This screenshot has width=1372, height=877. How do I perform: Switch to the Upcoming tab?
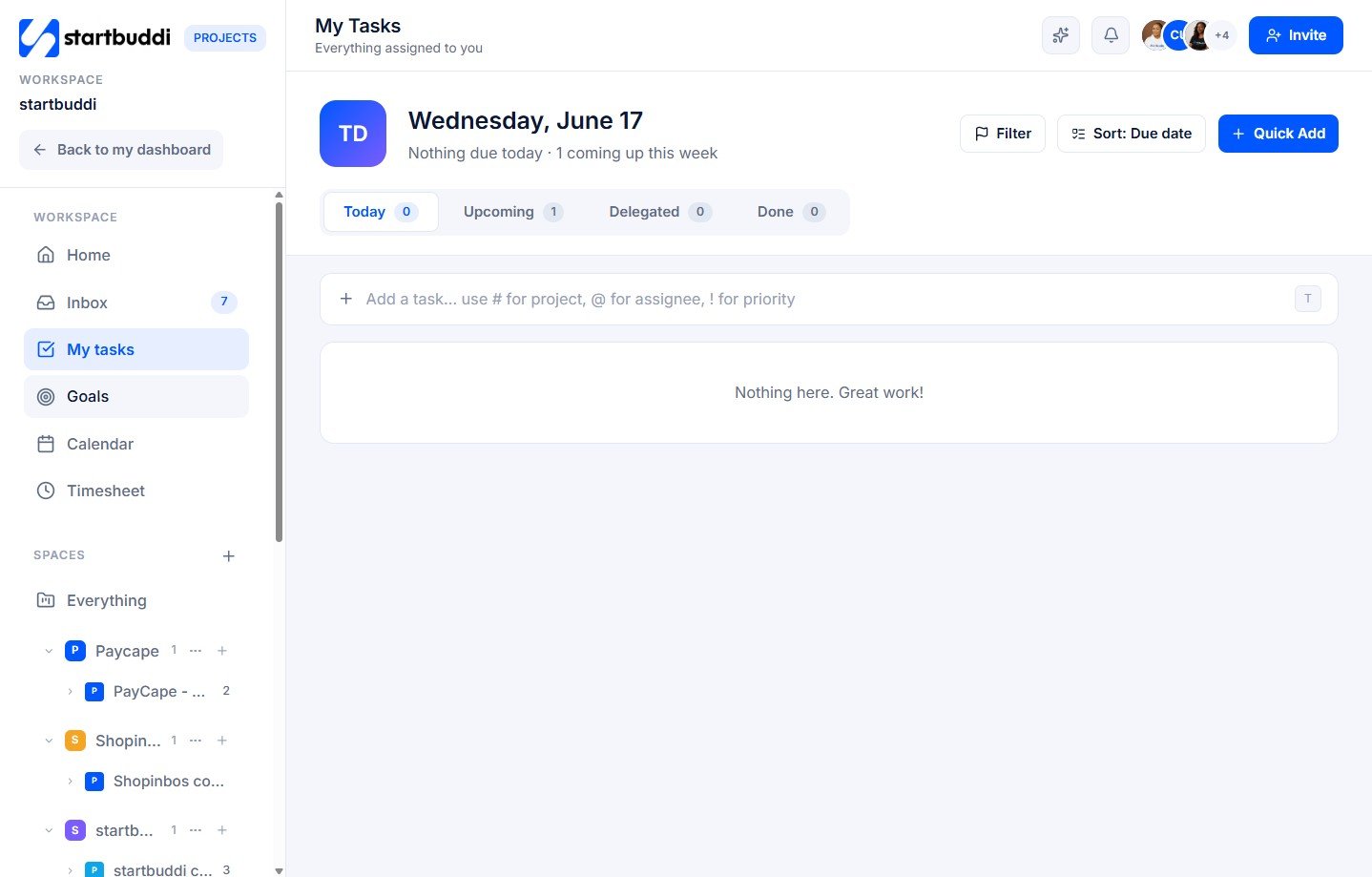(513, 212)
